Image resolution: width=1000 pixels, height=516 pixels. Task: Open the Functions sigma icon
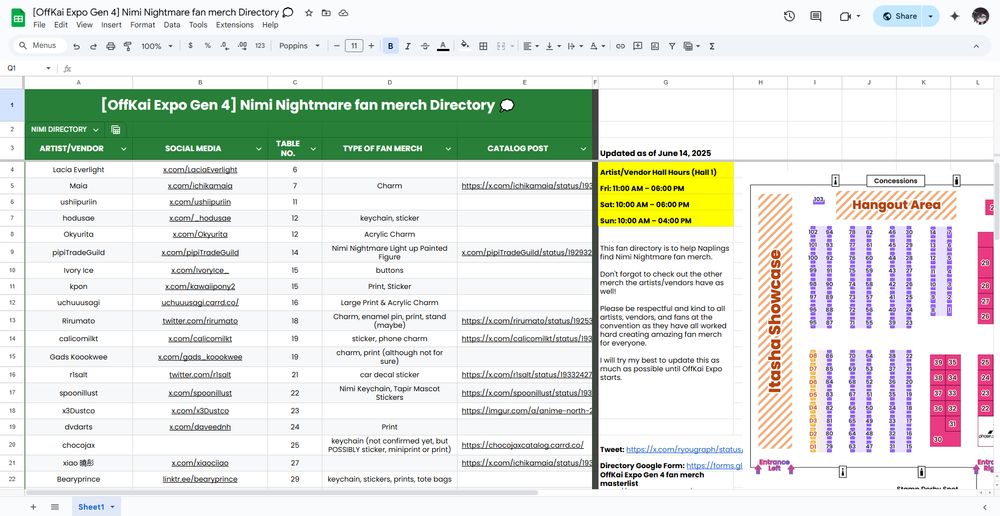(x=712, y=46)
